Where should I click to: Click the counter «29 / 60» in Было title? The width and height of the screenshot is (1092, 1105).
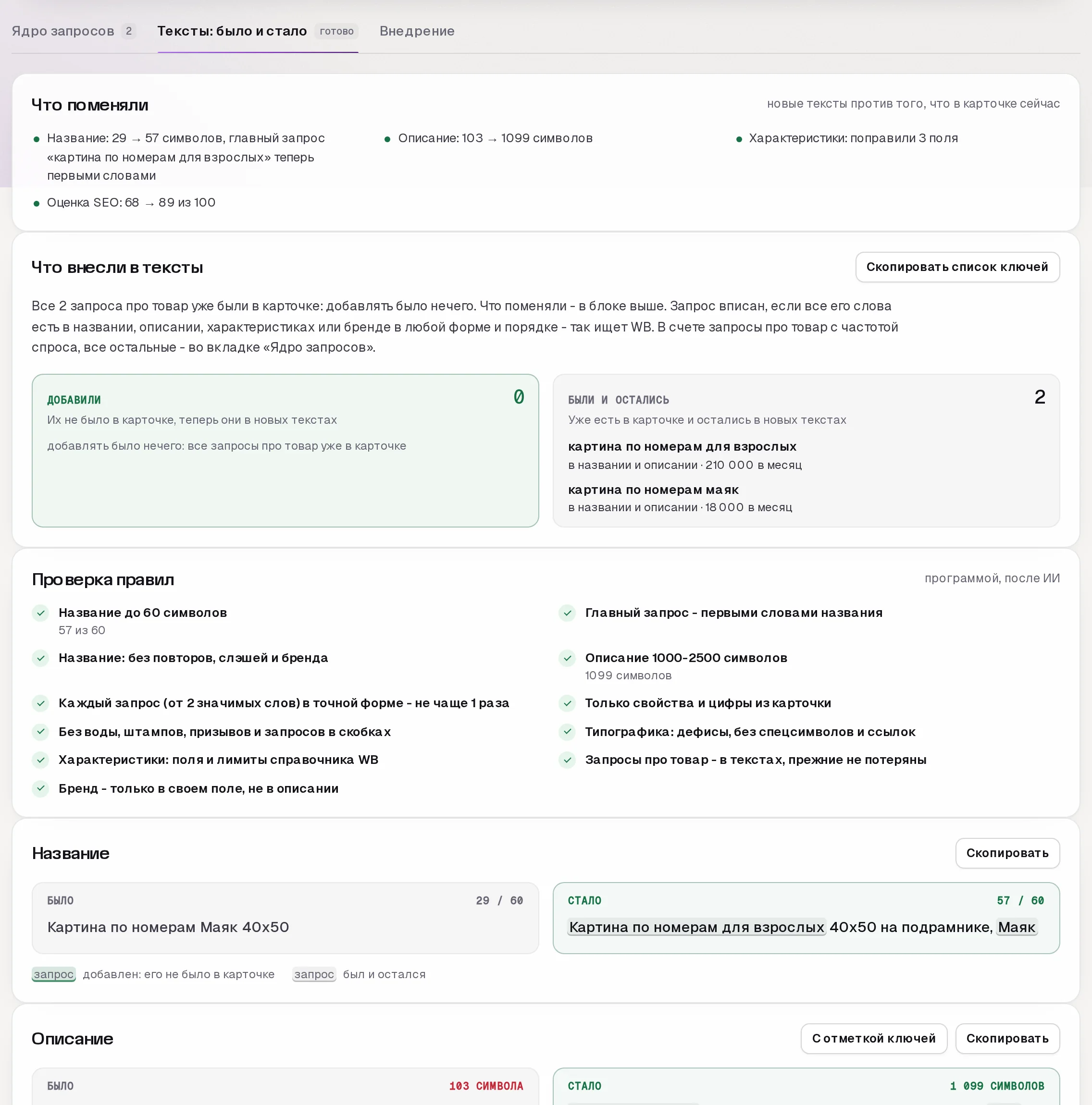[499, 900]
